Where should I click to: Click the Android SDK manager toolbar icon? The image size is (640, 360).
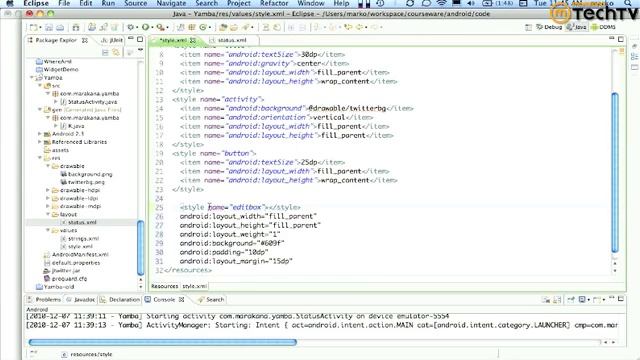pyautogui.click(x=76, y=27)
